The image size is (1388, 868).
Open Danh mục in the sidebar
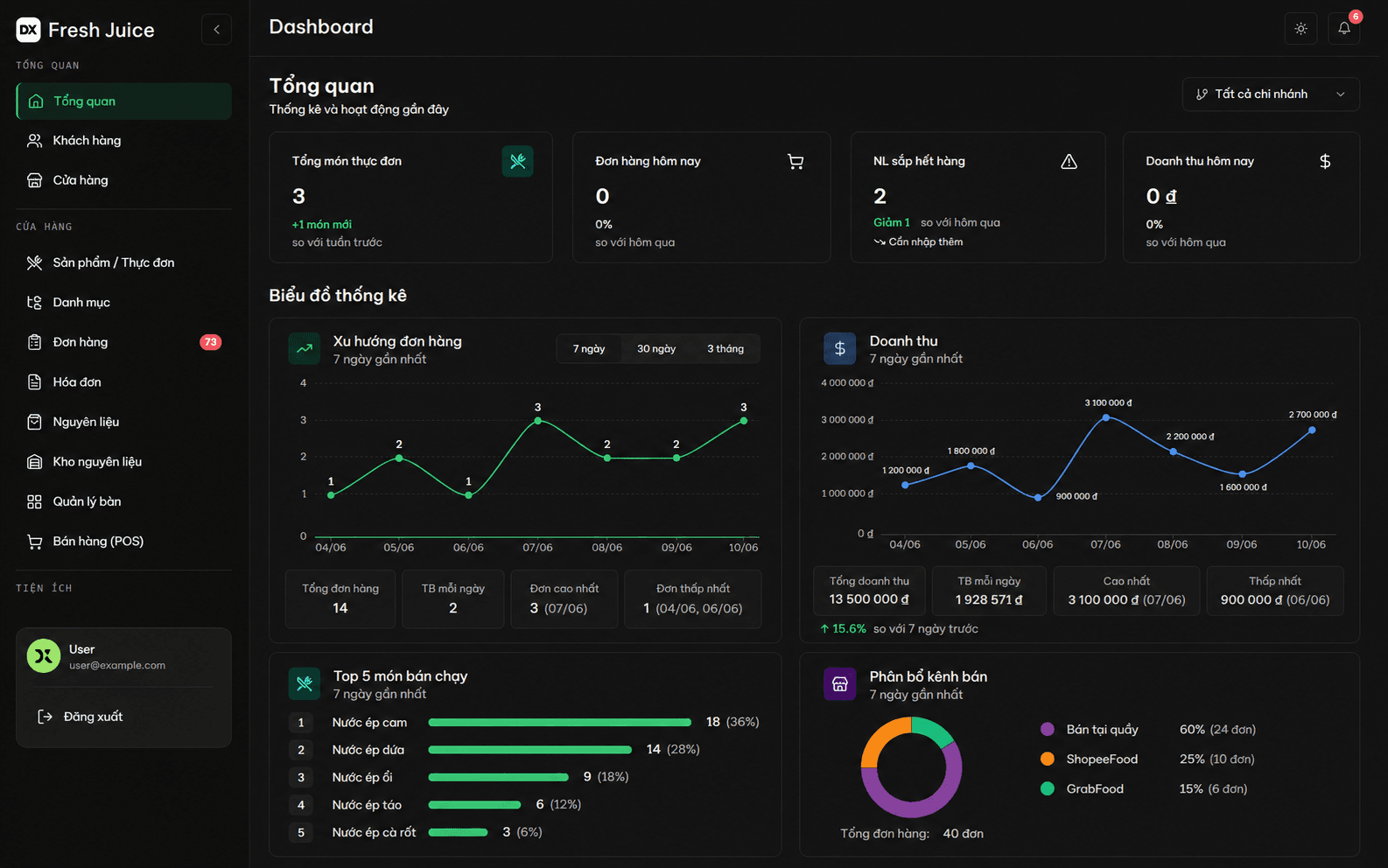(x=123, y=303)
